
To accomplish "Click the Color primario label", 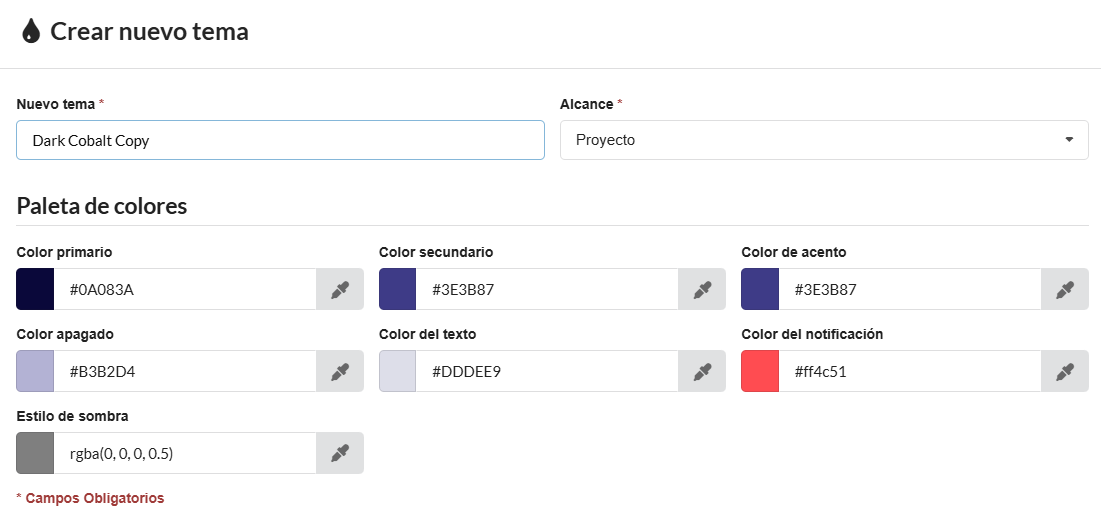I will (x=64, y=252).
